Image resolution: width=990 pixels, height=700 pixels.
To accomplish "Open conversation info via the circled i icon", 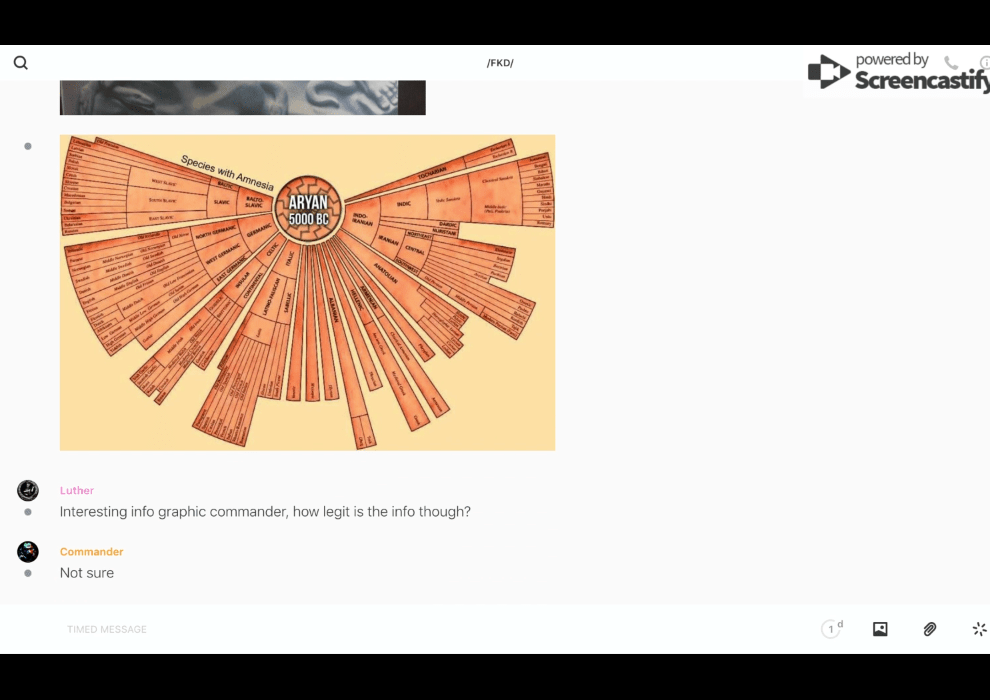I will (984, 63).
